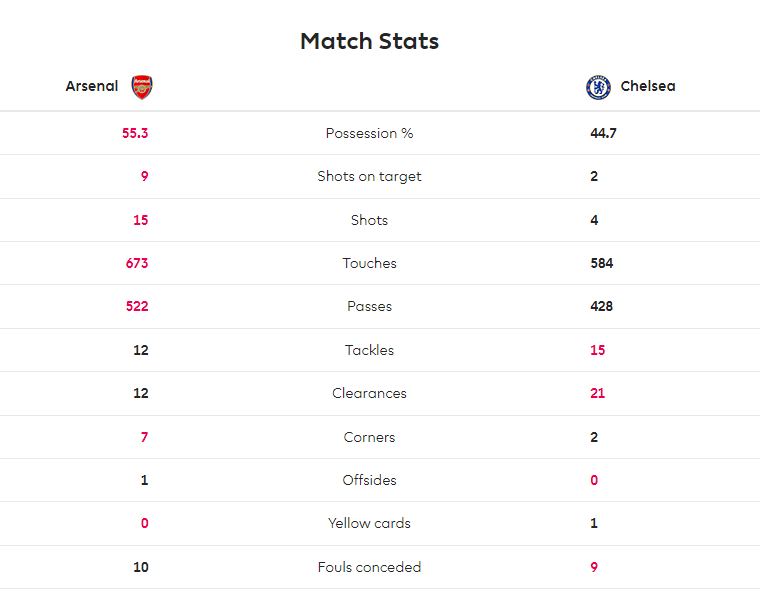The height and width of the screenshot is (615, 760).
Task: Click the Tackles row label
Action: (369, 350)
